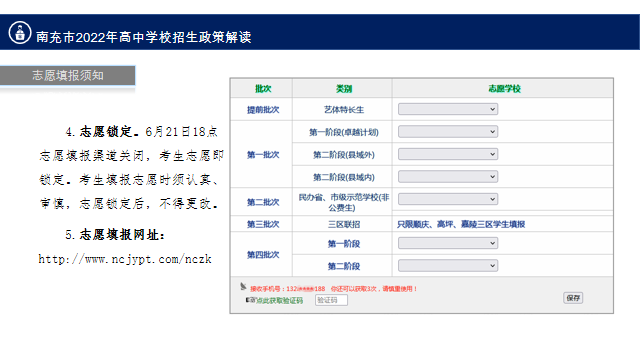Click the 第一阶段(卓越计划) label

[344, 132]
